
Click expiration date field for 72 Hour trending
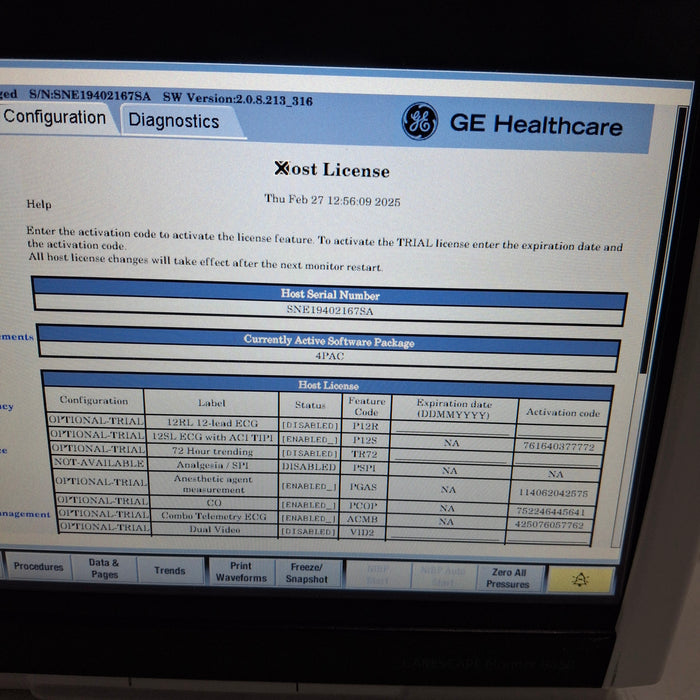pos(450,457)
